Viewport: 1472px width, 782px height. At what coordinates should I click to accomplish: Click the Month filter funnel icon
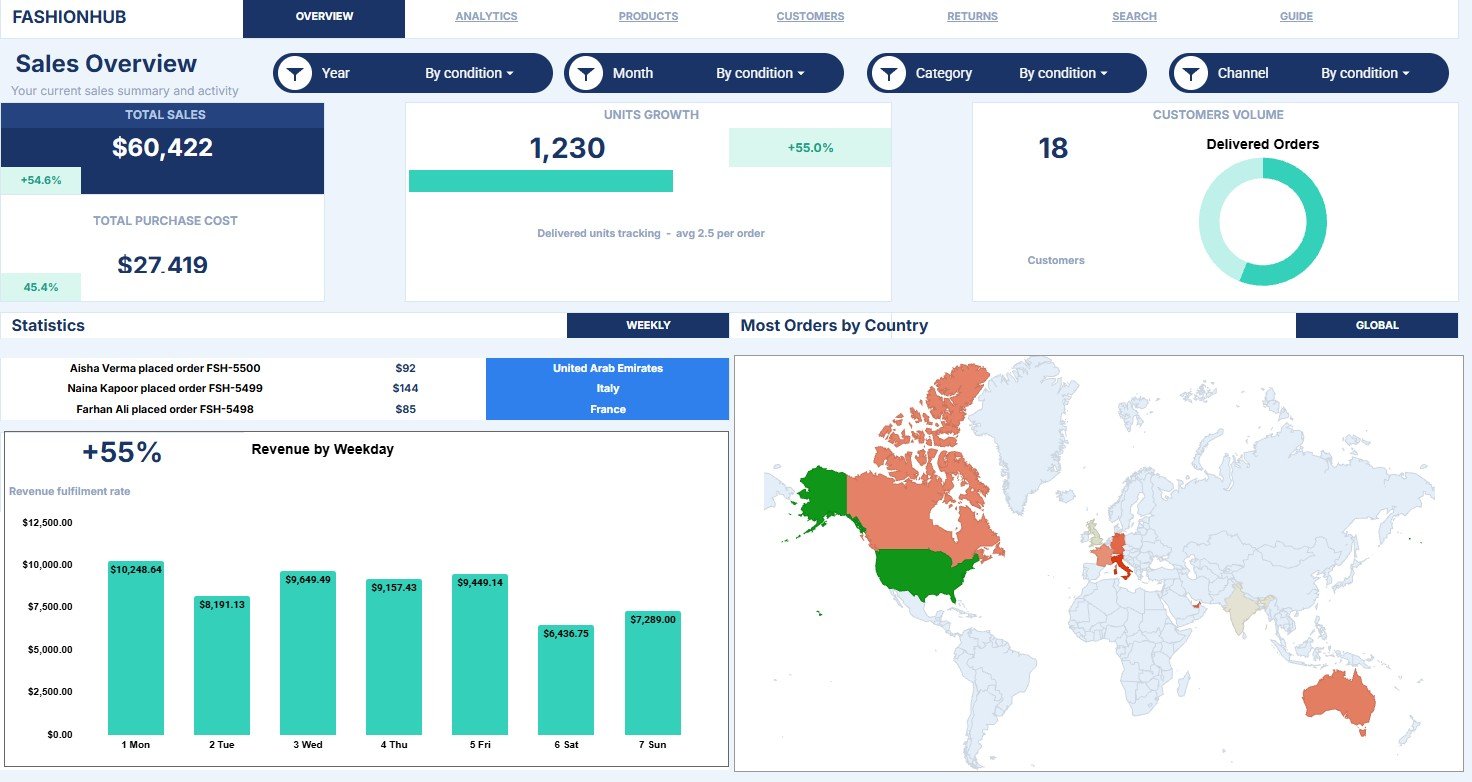tap(586, 73)
